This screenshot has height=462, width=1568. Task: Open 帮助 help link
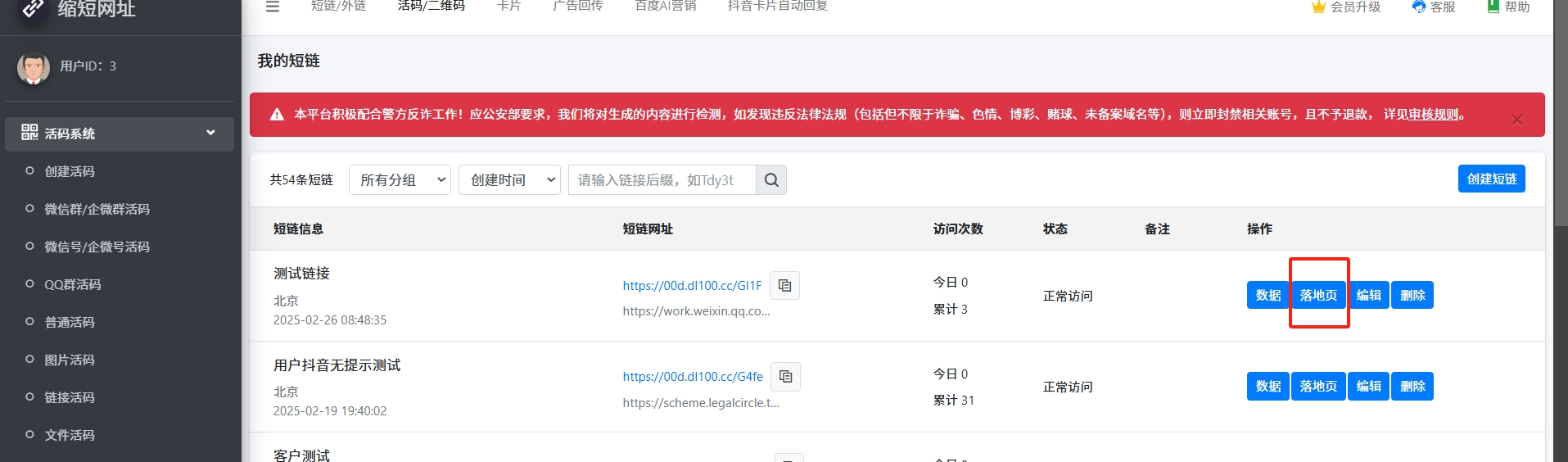[x=1508, y=7]
